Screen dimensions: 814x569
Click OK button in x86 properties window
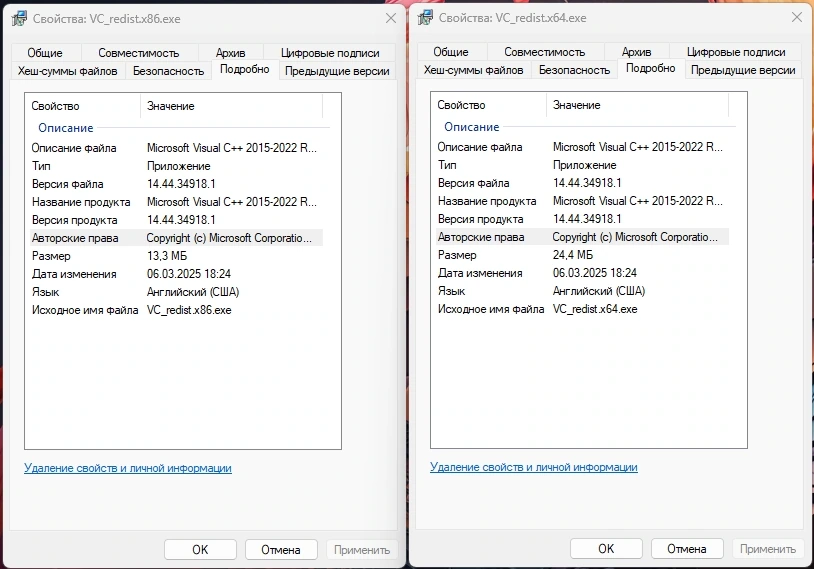[x=200, y=550]
